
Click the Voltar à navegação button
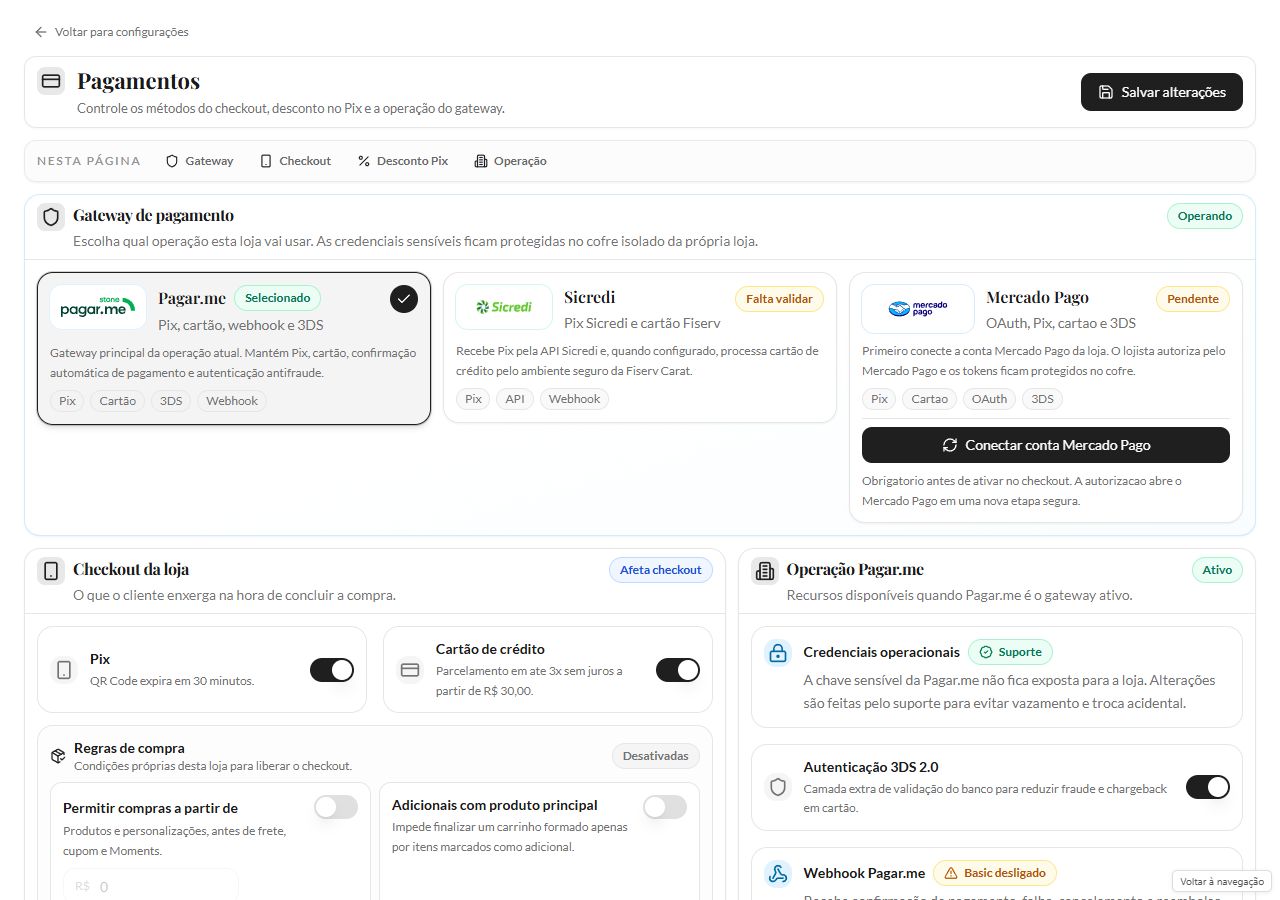pyautogui.click(x=1222, y=881)
